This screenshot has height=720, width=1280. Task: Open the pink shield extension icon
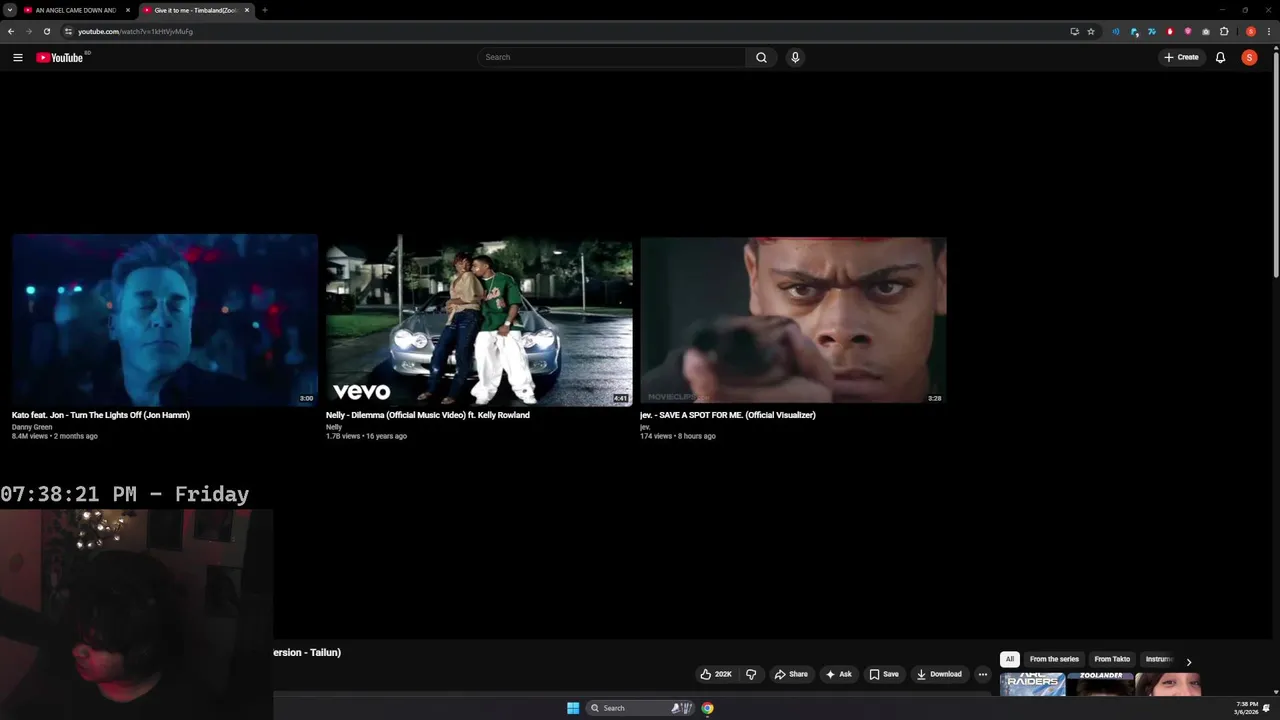coord(1188,31)
